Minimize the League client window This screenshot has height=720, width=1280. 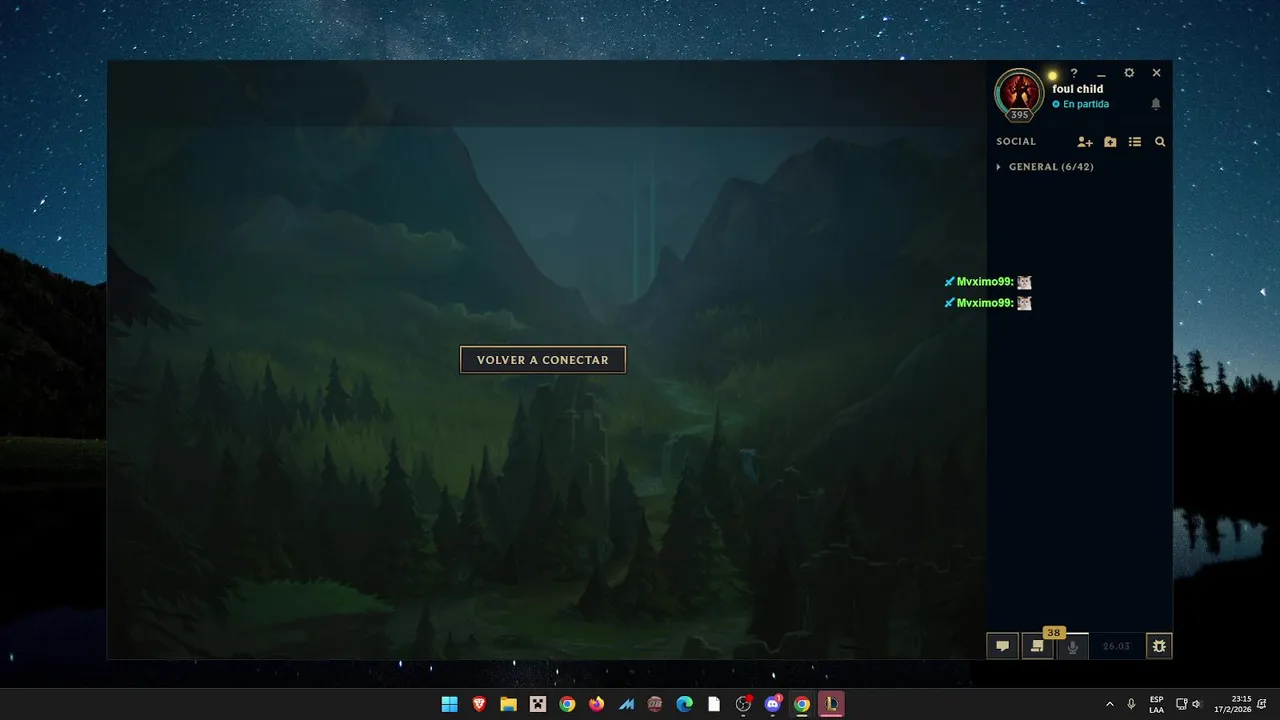click(x=1101, y=74)
